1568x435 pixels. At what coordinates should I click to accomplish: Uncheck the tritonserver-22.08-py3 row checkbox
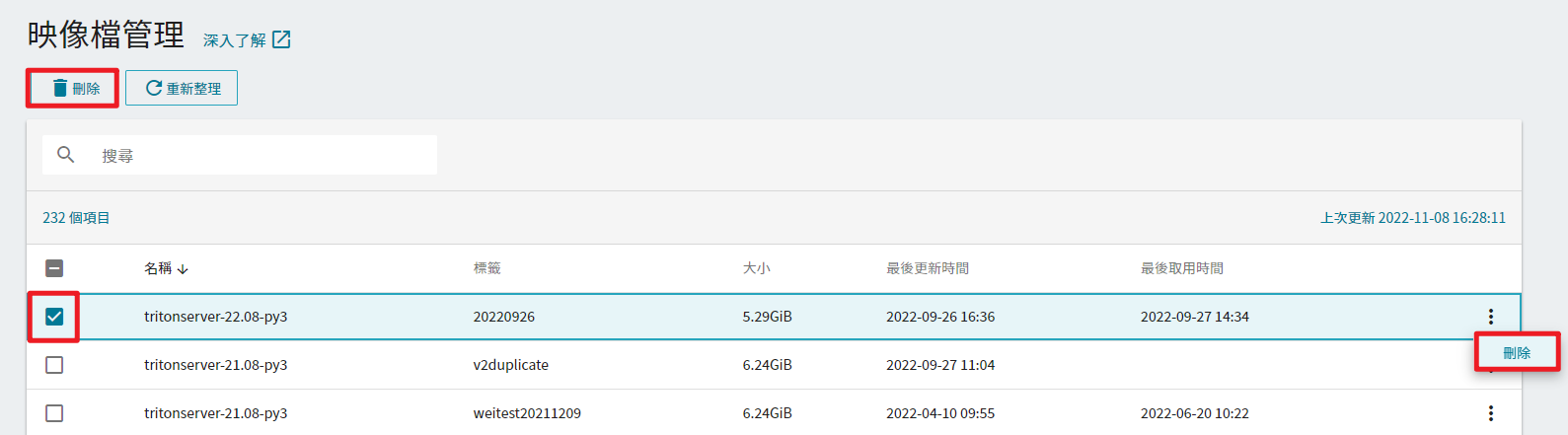[x=54, y=317]
